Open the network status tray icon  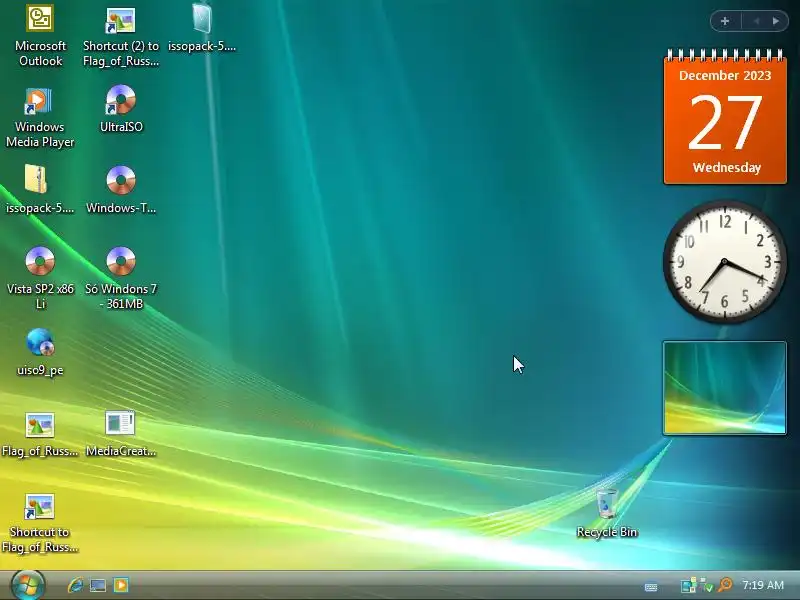coord(688,585)
